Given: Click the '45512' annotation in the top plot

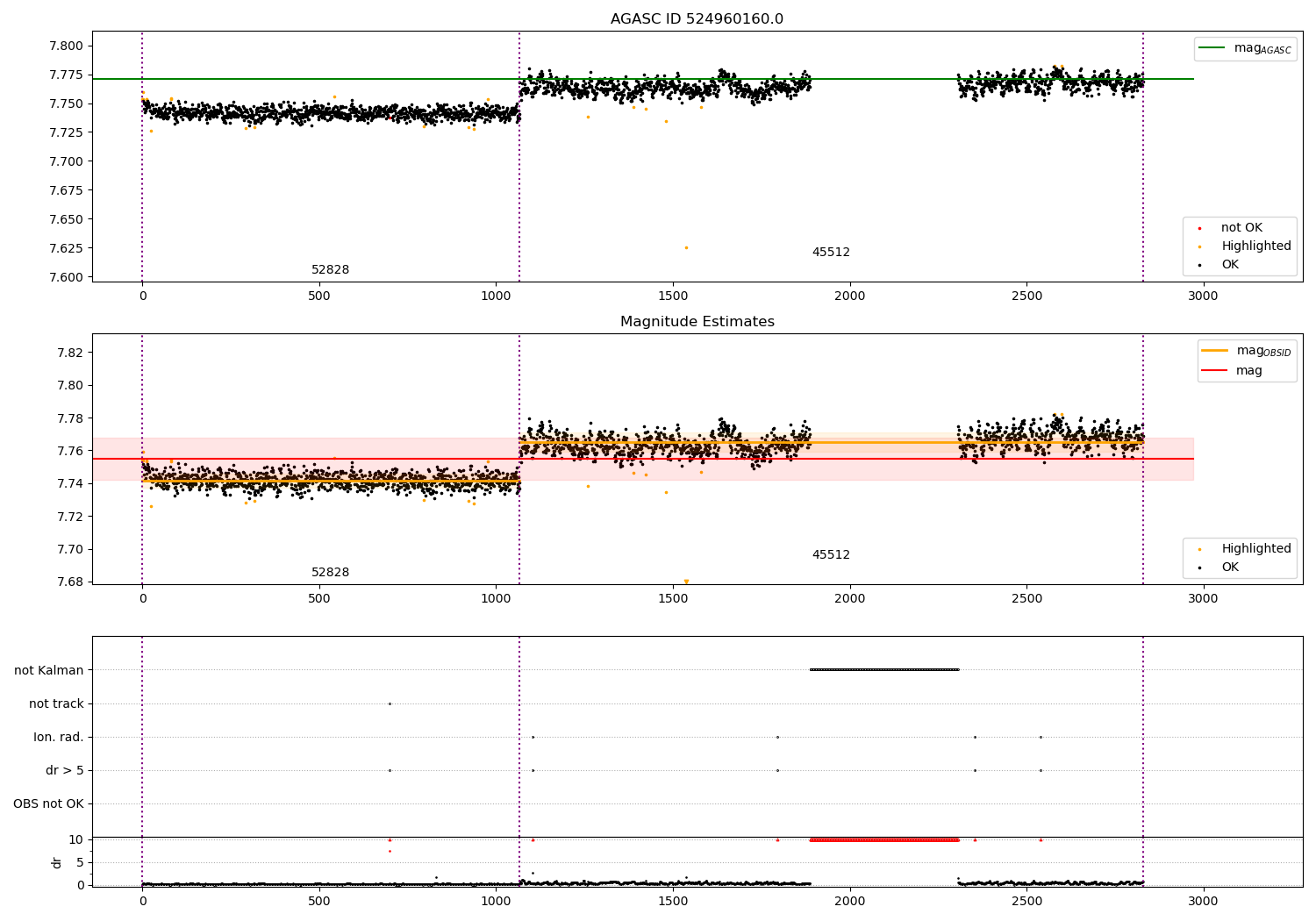Looking at the screenshot, I should 831,253.
